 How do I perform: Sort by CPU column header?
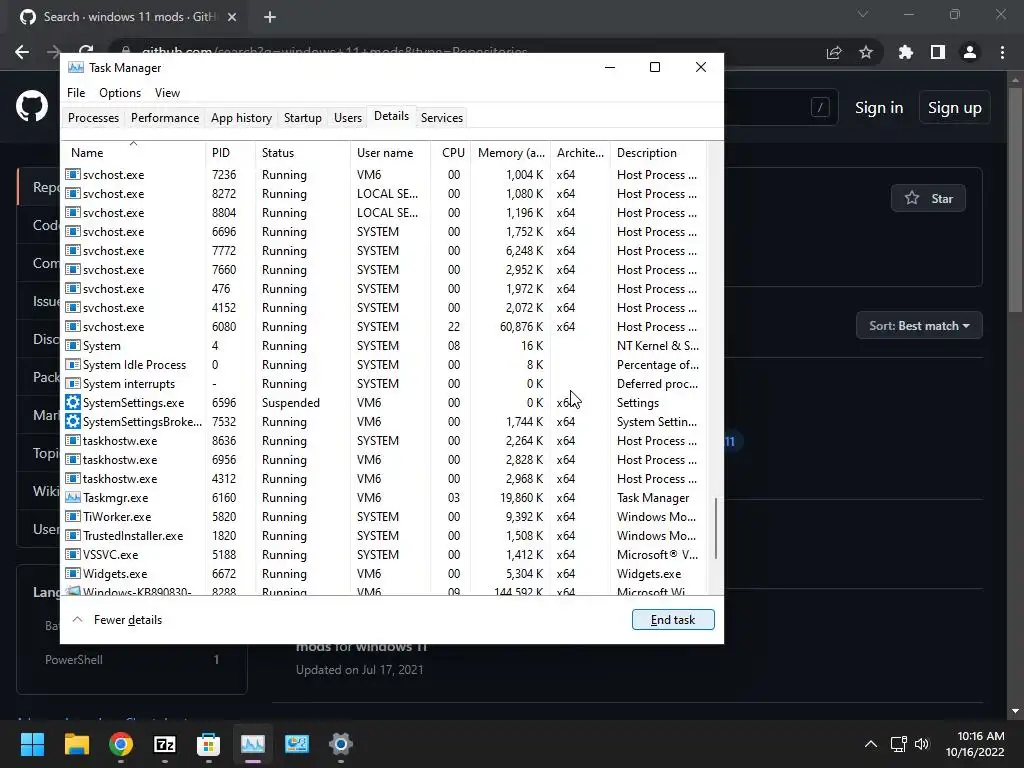pyautogui.click(x=451, y=152)
